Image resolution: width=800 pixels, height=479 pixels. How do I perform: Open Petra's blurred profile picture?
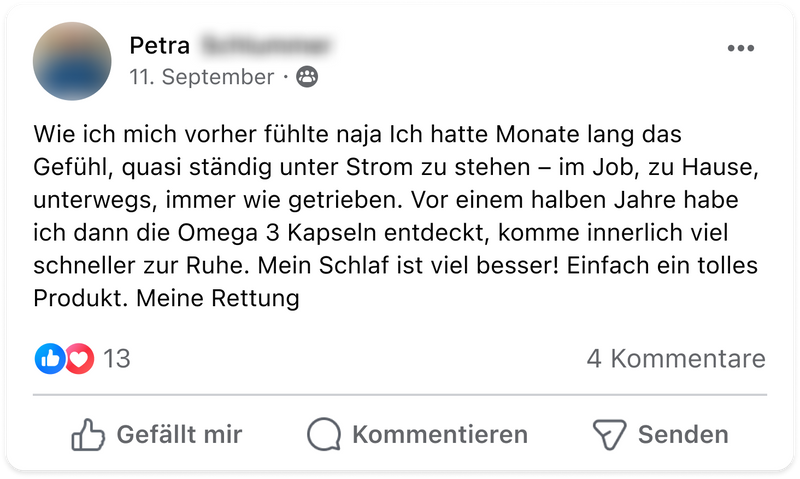(72, 61)
